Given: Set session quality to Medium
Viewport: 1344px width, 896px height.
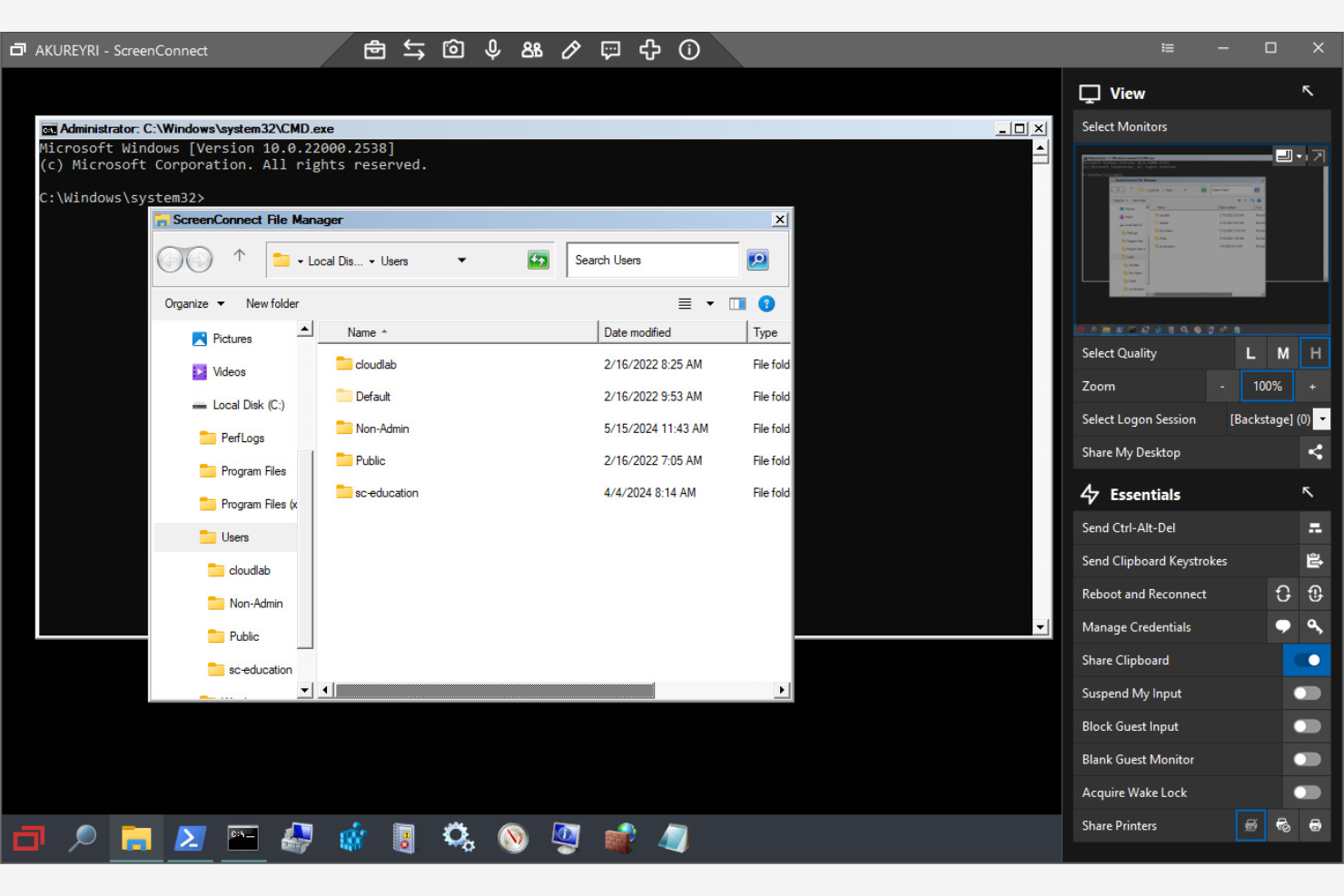Looking at the screenshot, I should pyautogui.click(x=1282, y=352).
